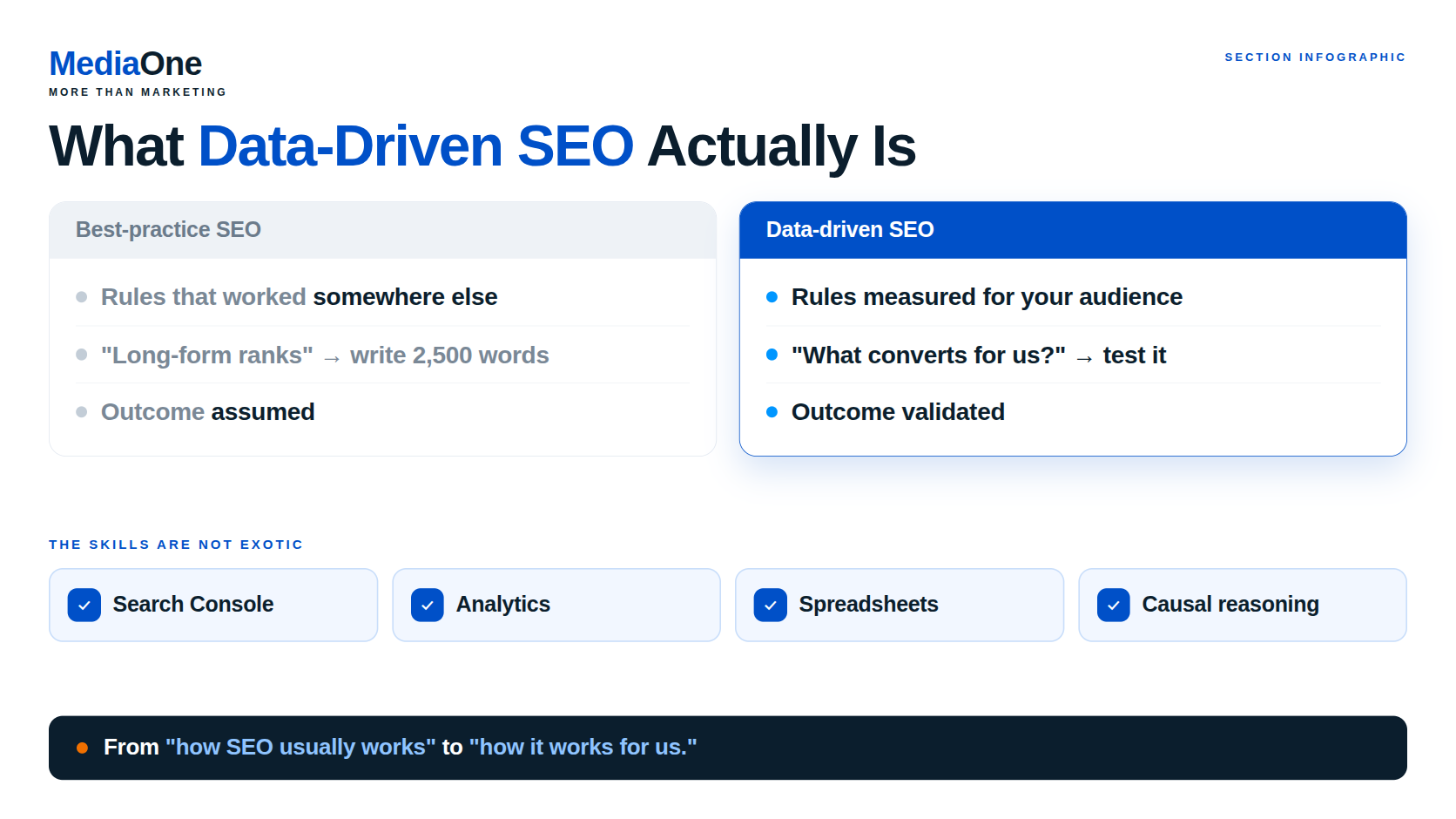The width and height of the screenshot is (1456, 819).
Task: Click 'Outcome assumed' text
Action: tap(208, 412)
